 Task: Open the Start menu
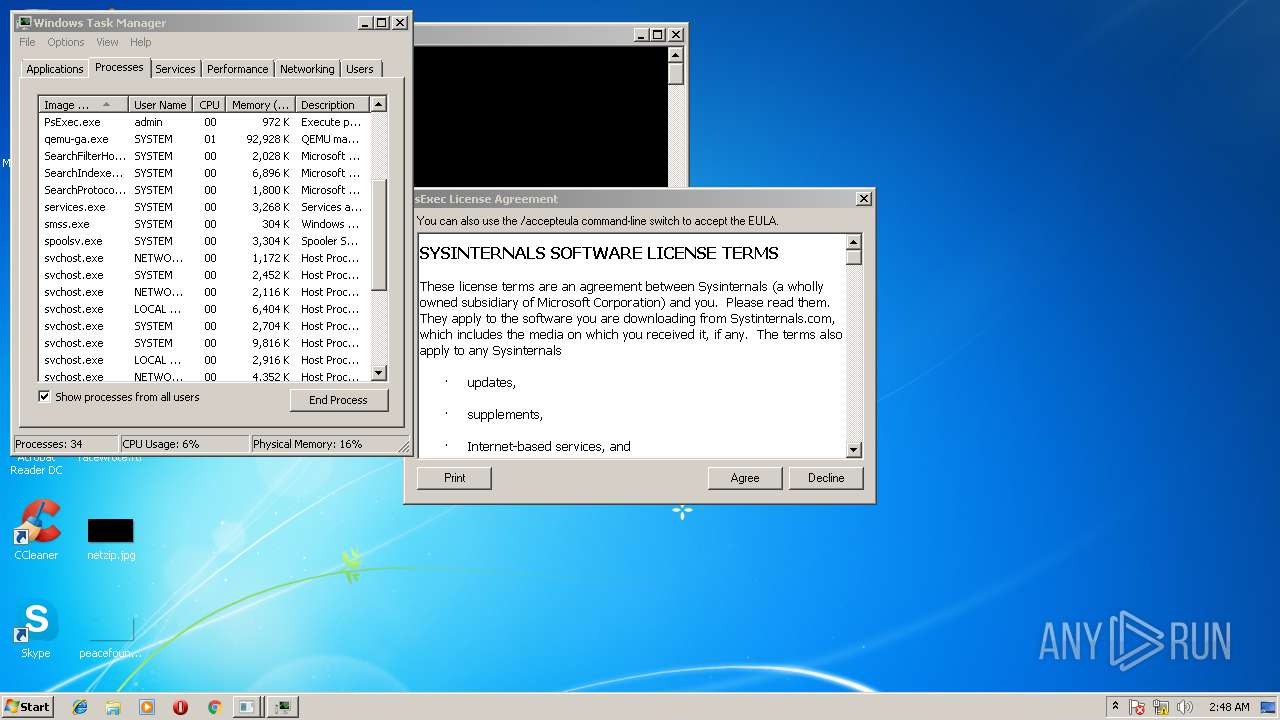pos(27,706)
